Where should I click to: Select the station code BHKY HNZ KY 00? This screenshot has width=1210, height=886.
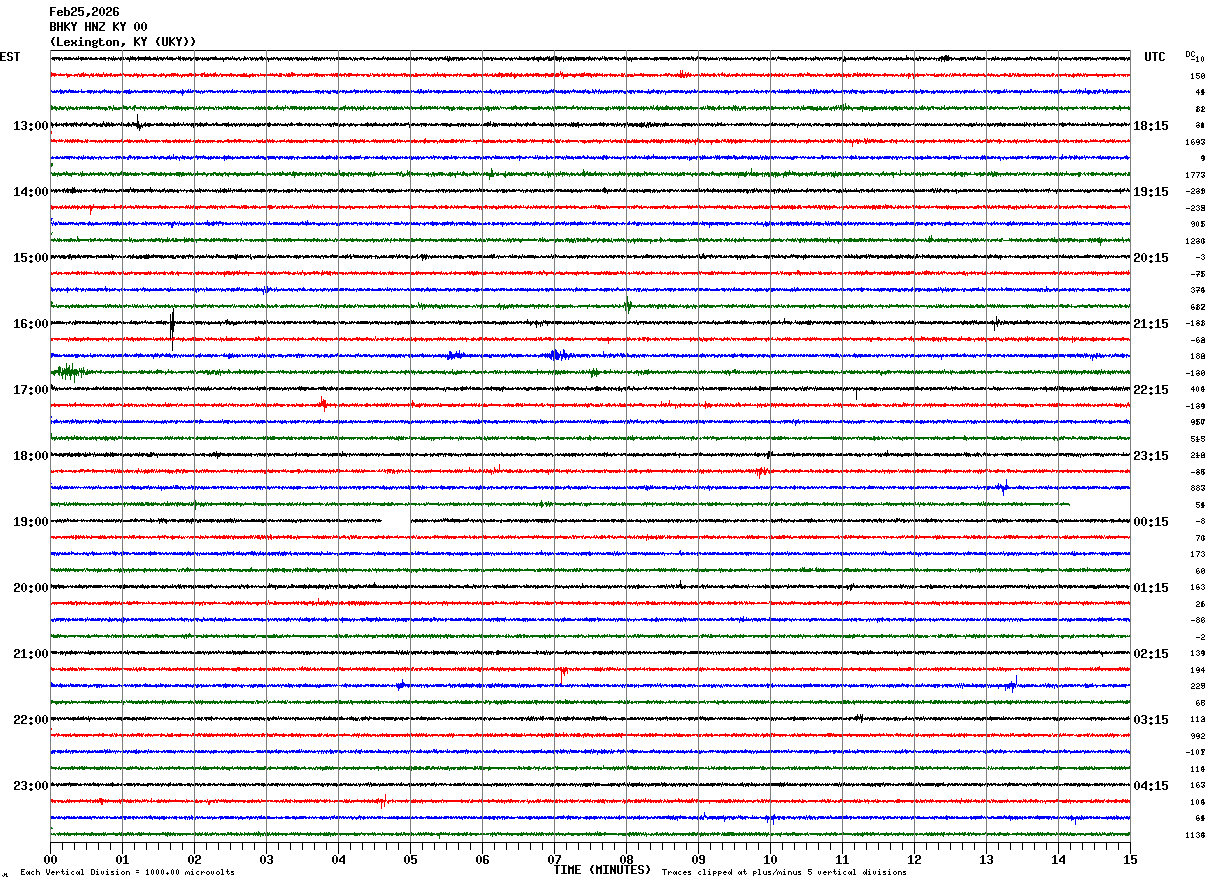[98, 27]
